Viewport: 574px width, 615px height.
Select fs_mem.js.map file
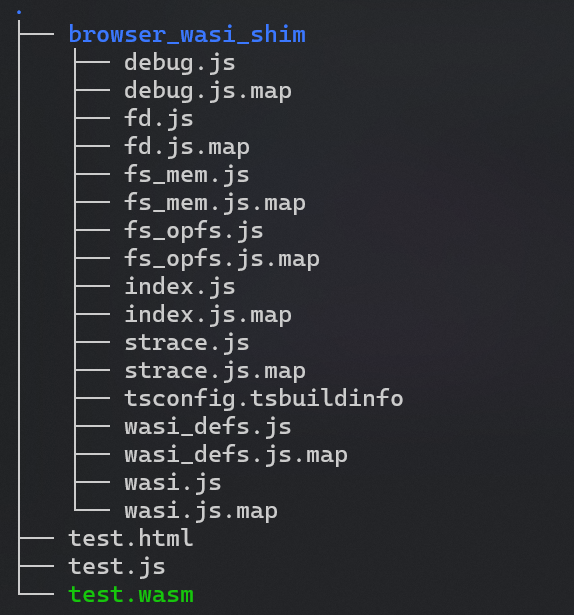[x=215, y=203]
